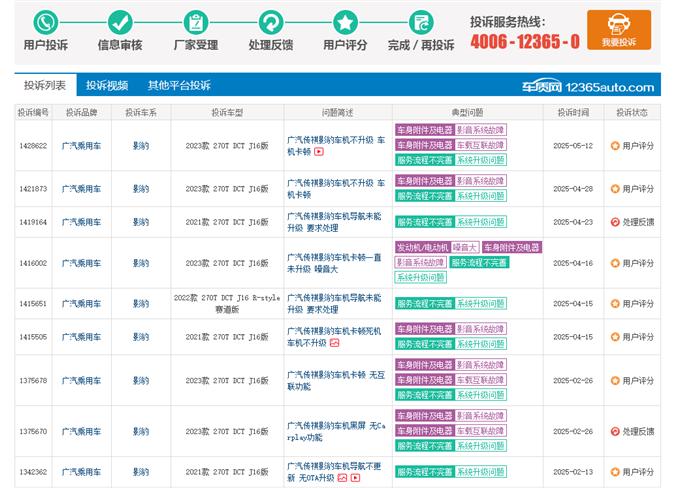Click the 车质网 12365auto.com logo

pos(588,87)
